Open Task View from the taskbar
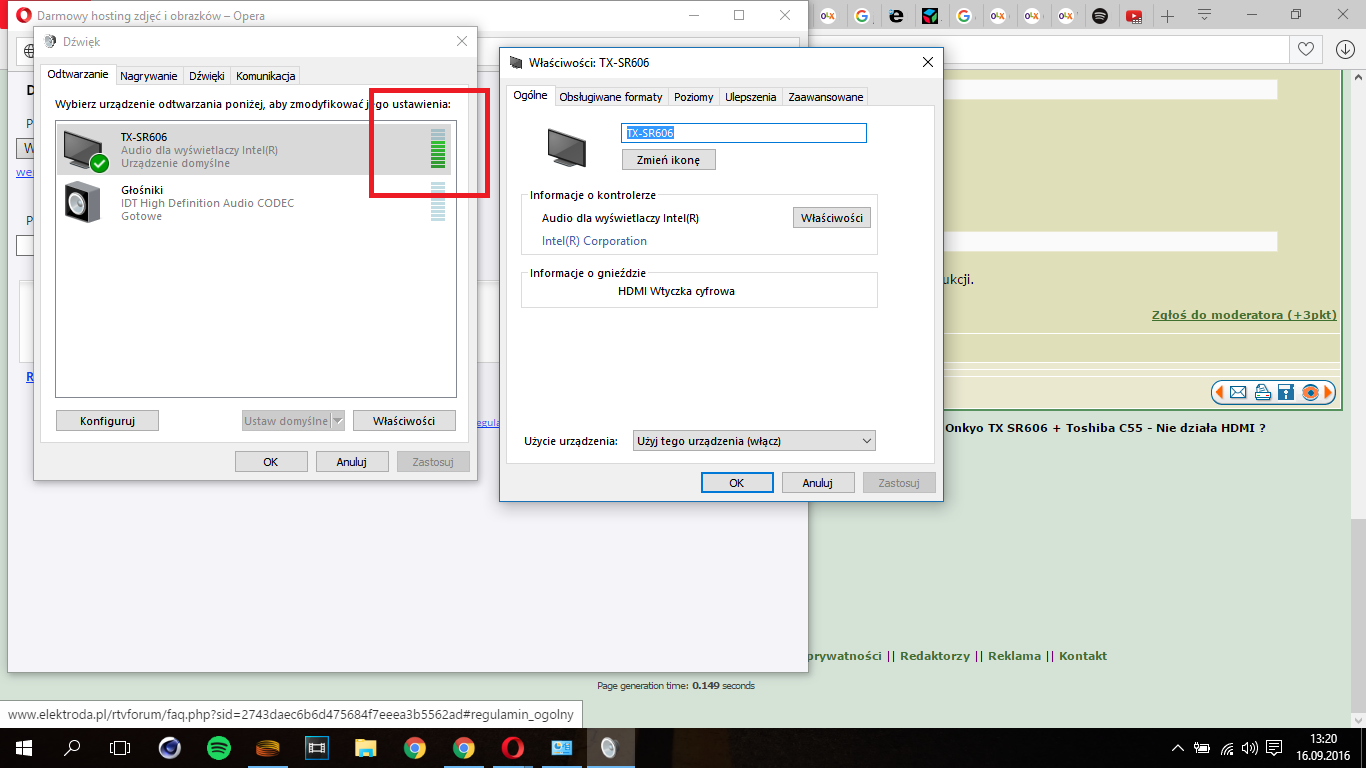 pyautogui.click(x=120, y=748)
